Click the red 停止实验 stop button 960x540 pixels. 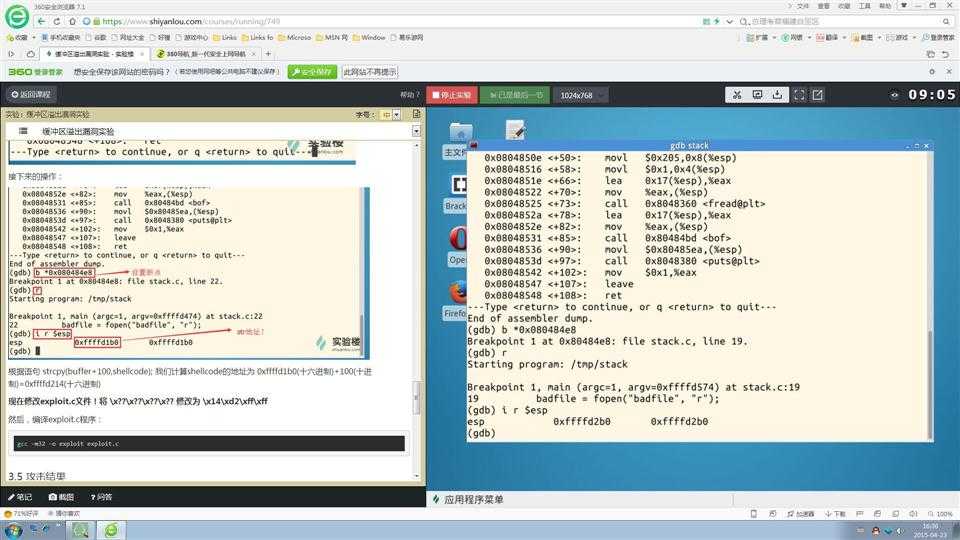tap(452, 95)
